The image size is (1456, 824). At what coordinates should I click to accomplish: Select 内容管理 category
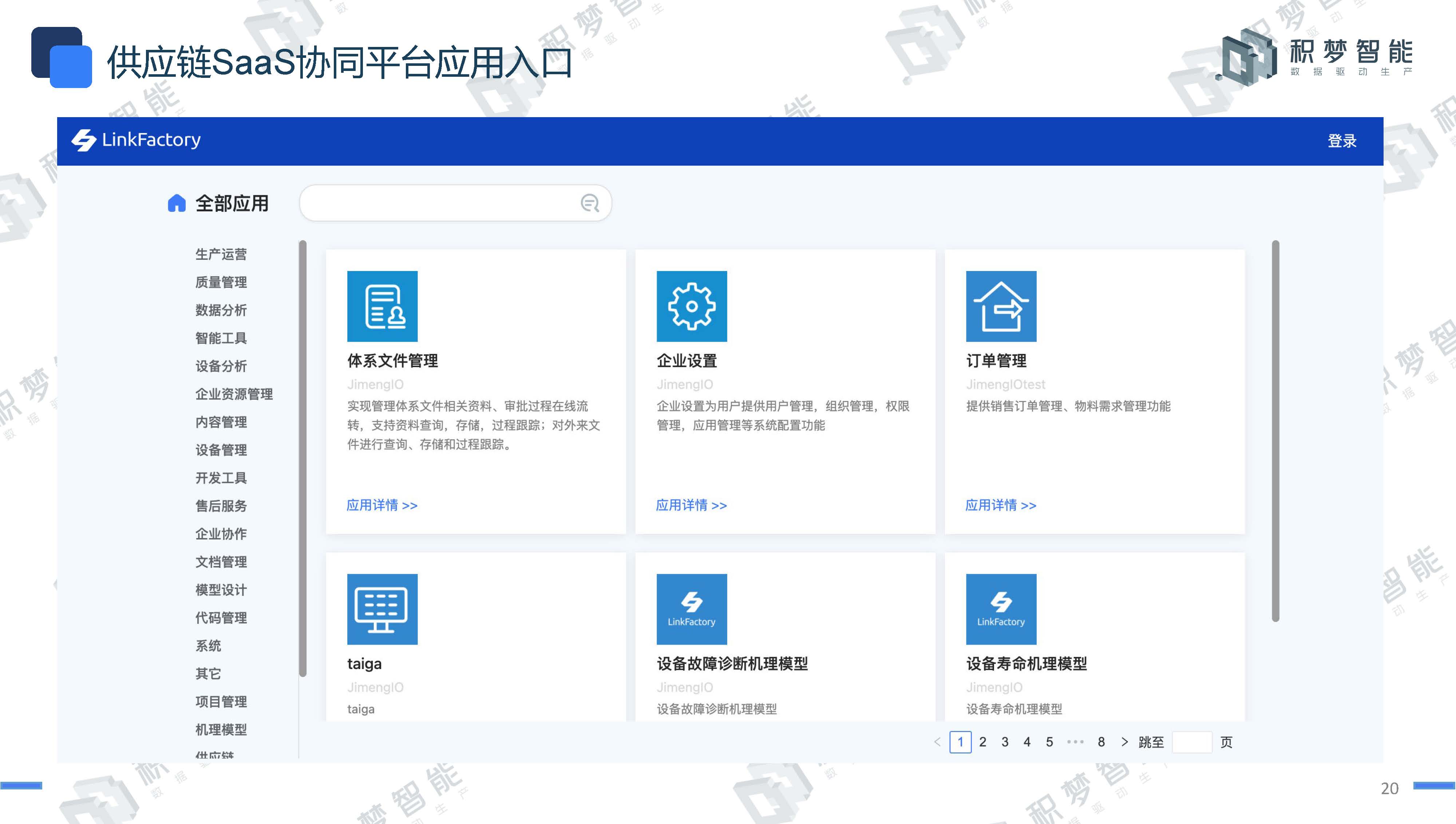(x=221, y=422)
